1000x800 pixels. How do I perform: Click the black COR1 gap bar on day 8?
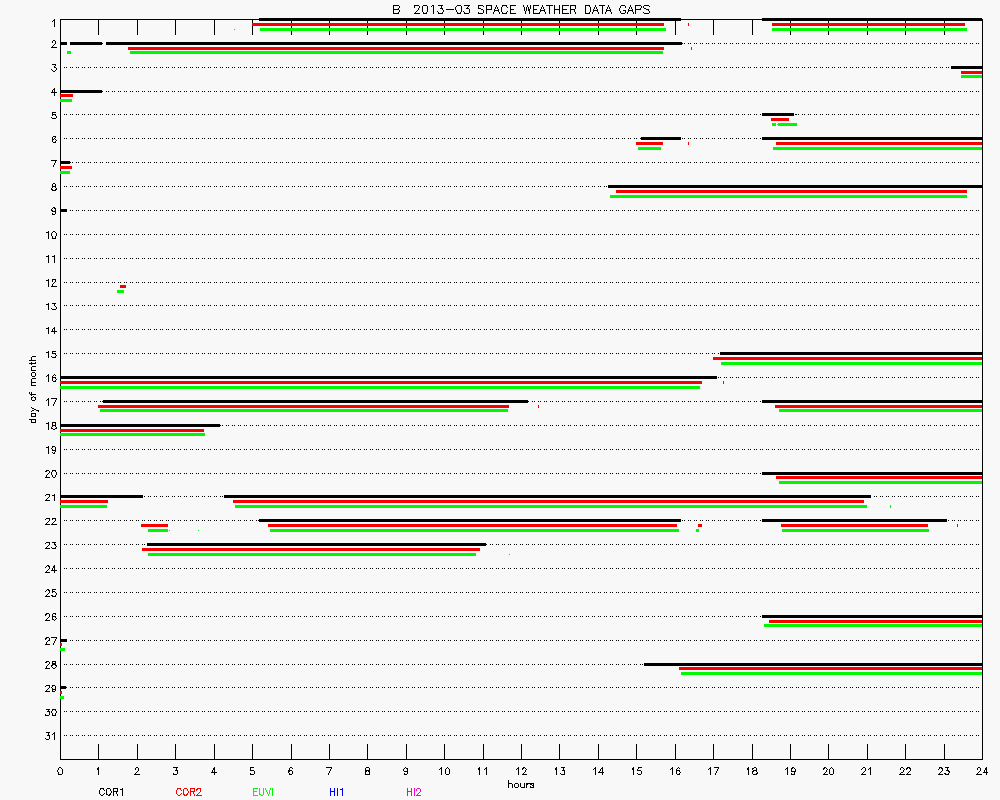tap(795, 186)
